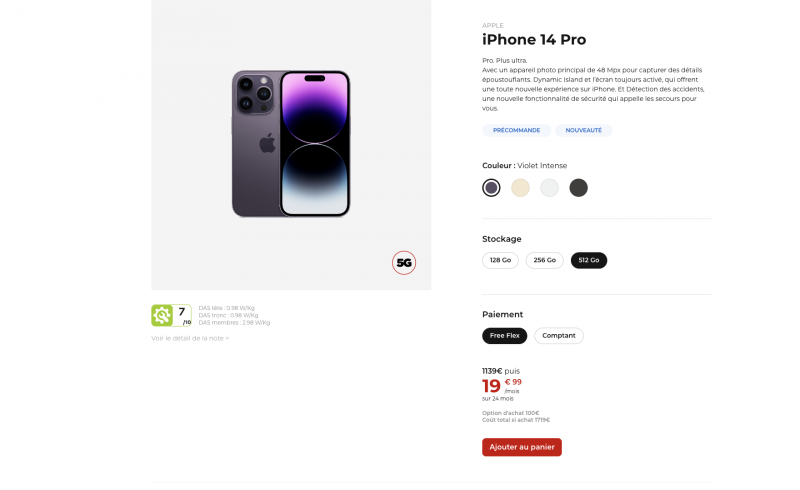Select the Violet Intense color swatch
This screenshot has height=490, width=800.
point(491,187)
